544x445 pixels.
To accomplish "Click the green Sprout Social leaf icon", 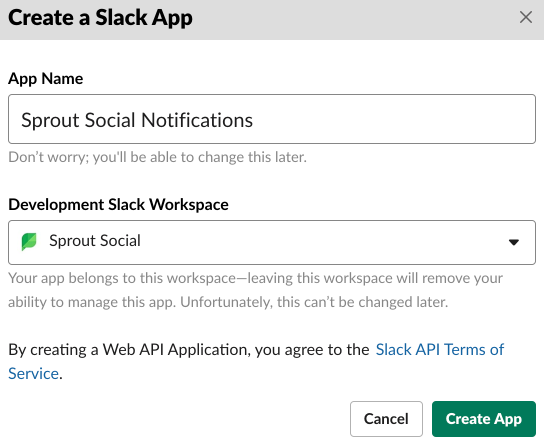I will 29,241.
